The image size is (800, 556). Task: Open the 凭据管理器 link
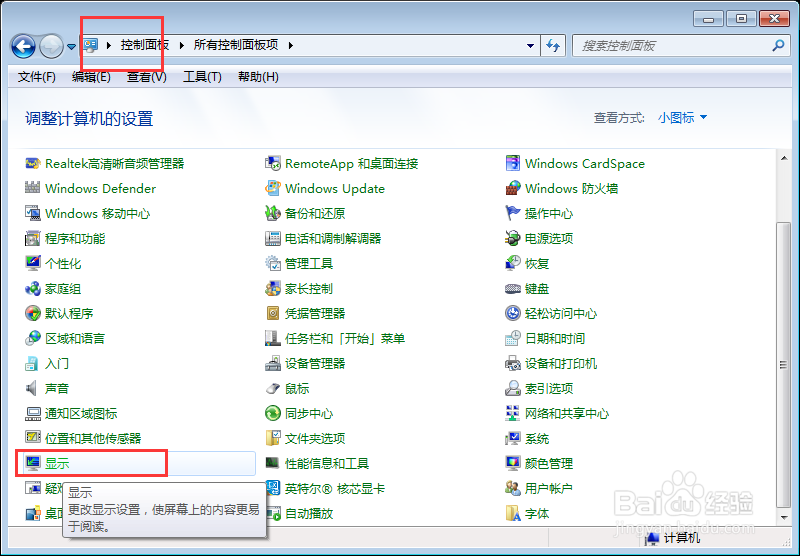coord(315,313)
